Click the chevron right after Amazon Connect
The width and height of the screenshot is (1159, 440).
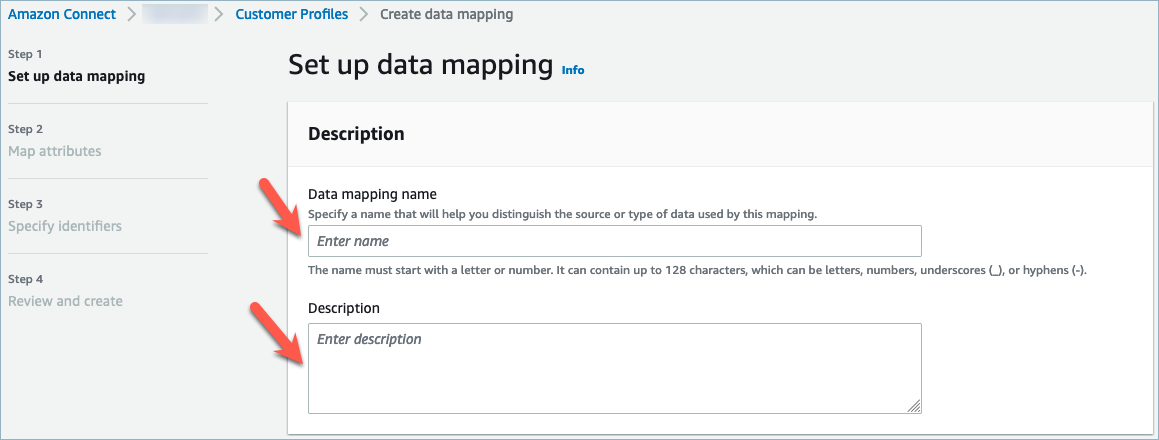click(130, 15)
